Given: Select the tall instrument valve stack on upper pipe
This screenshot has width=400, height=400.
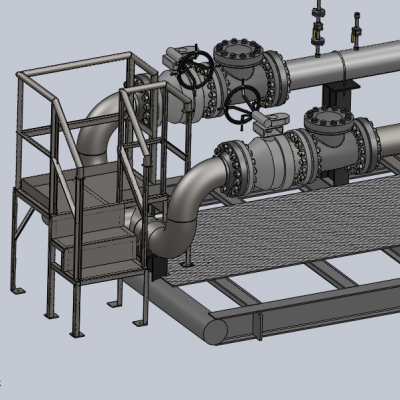Looking at the screenshot, I should tap(318, 28).
